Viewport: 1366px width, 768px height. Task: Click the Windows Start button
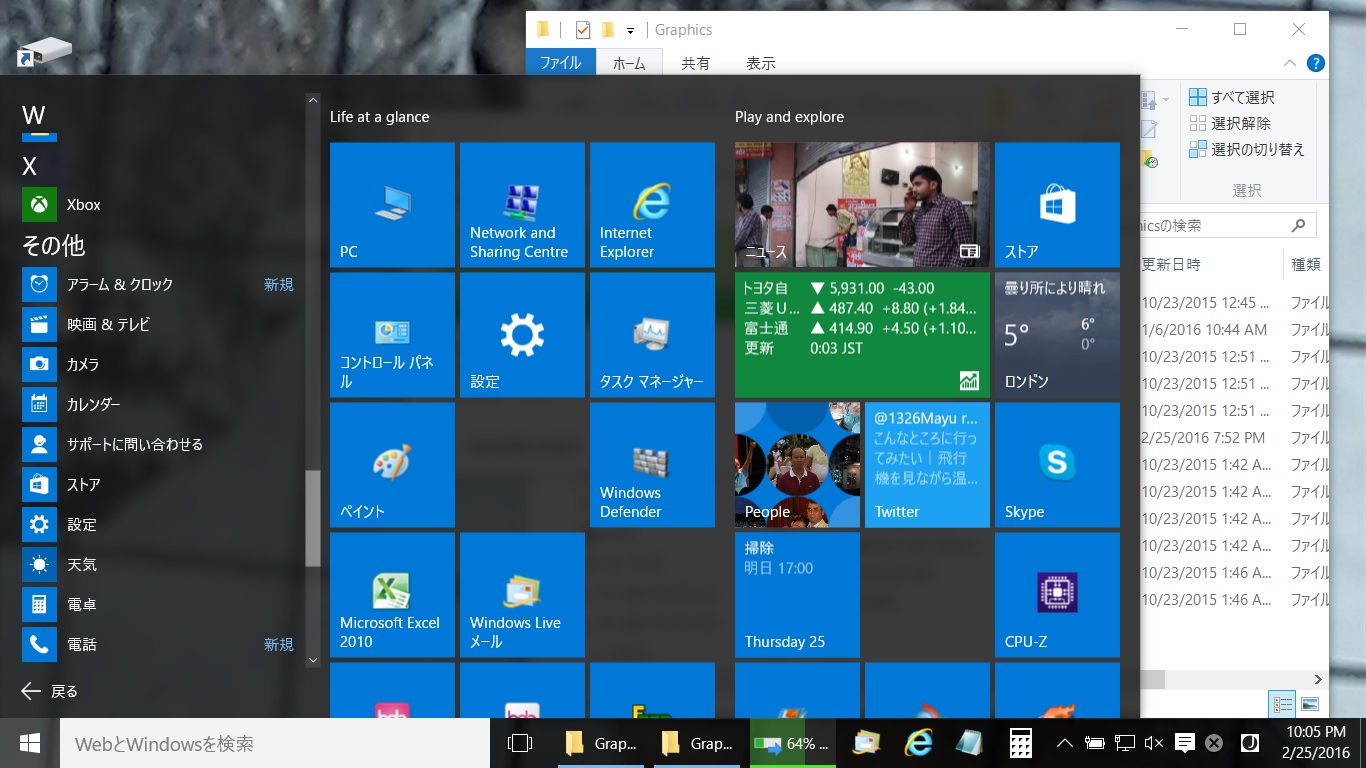point(30,743)
